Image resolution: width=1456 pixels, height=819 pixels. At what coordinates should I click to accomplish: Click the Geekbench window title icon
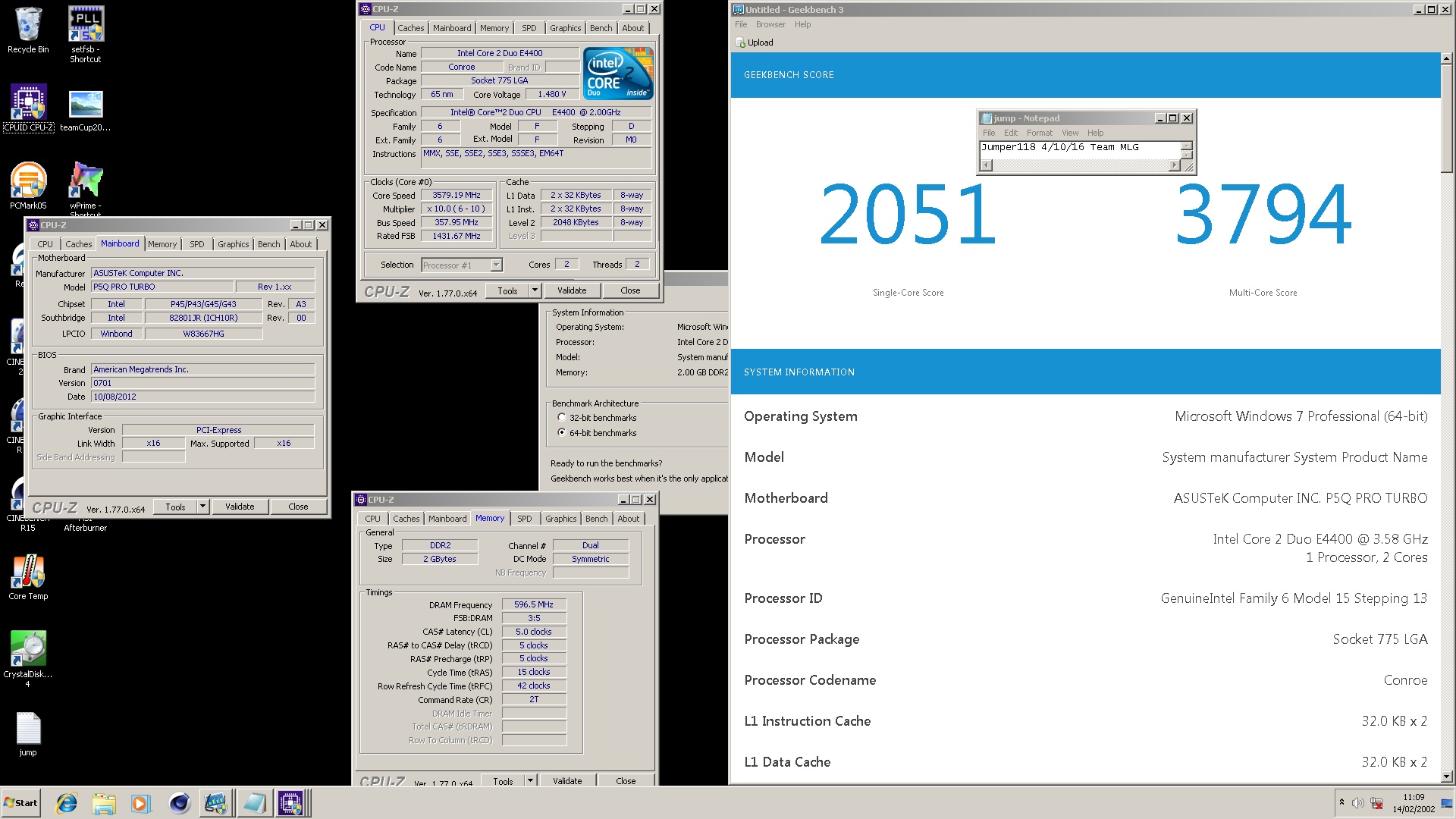pos(739,10)
